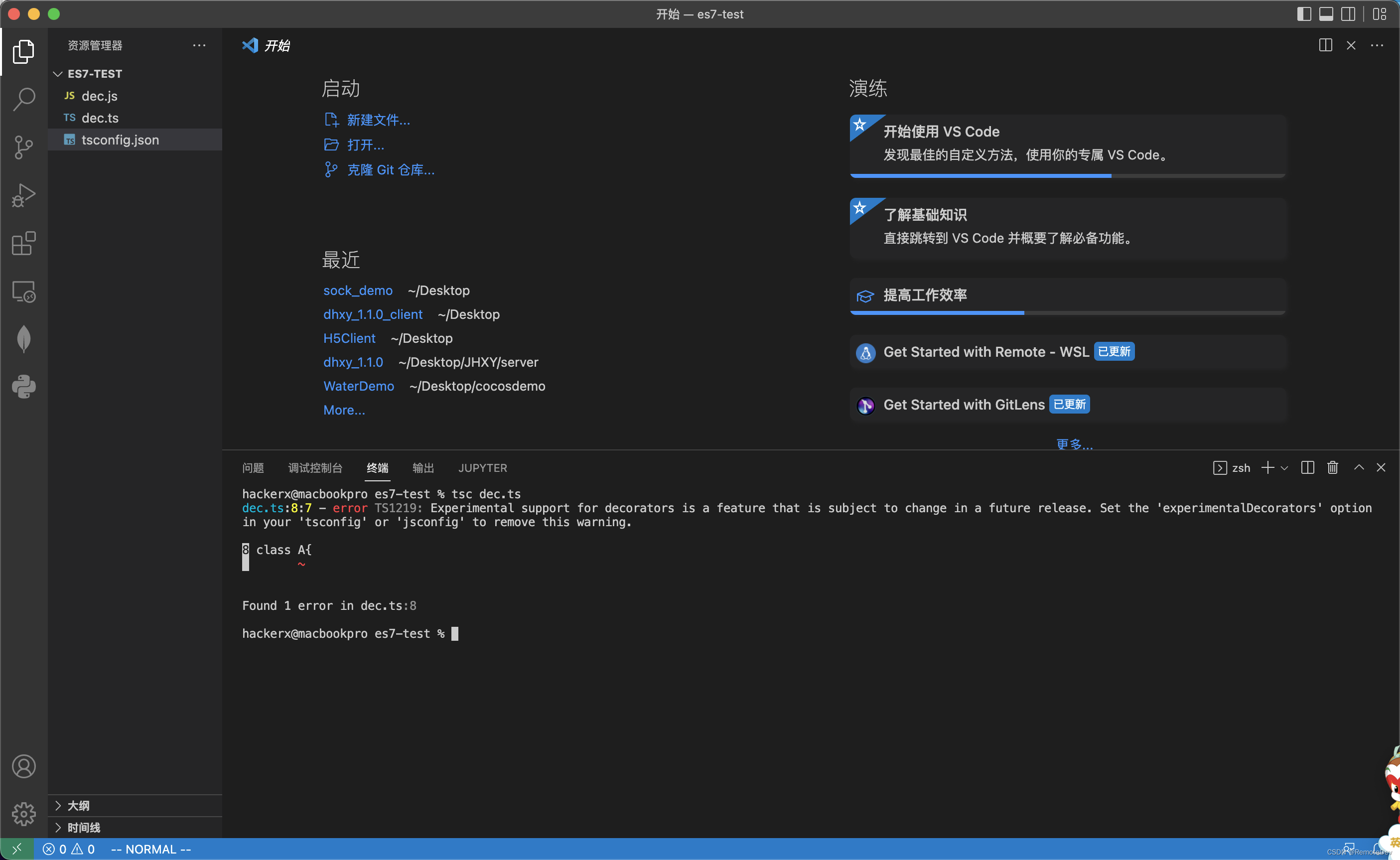Collapse the ES7-TEST folder tree

tap(58, 74)
